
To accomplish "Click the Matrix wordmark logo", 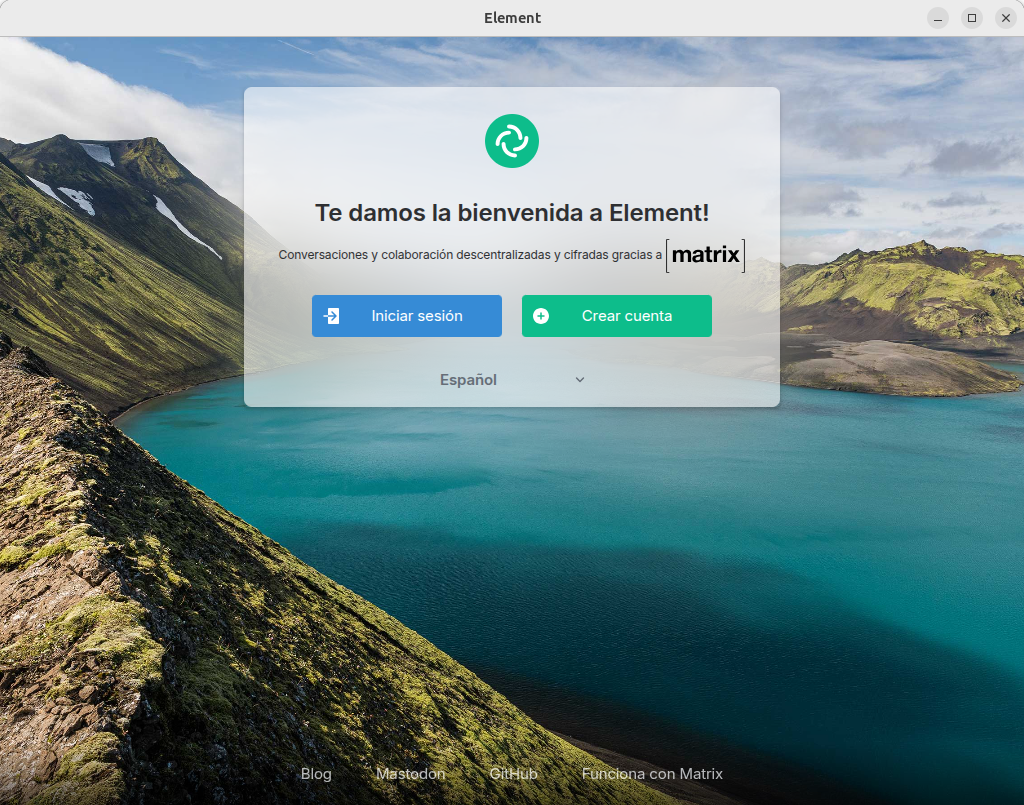I will 706,255.
